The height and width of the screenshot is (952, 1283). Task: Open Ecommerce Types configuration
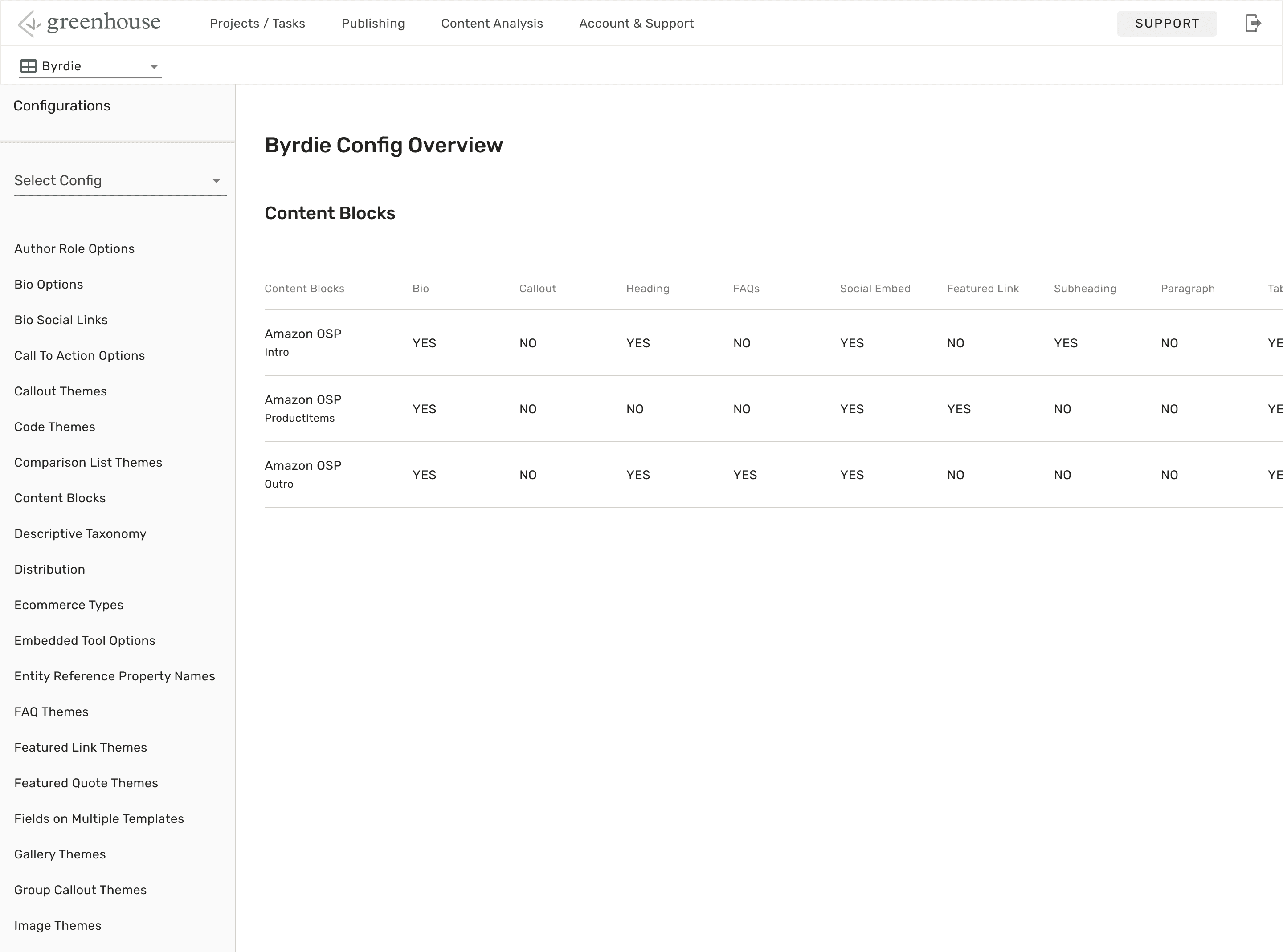[69, 605]
